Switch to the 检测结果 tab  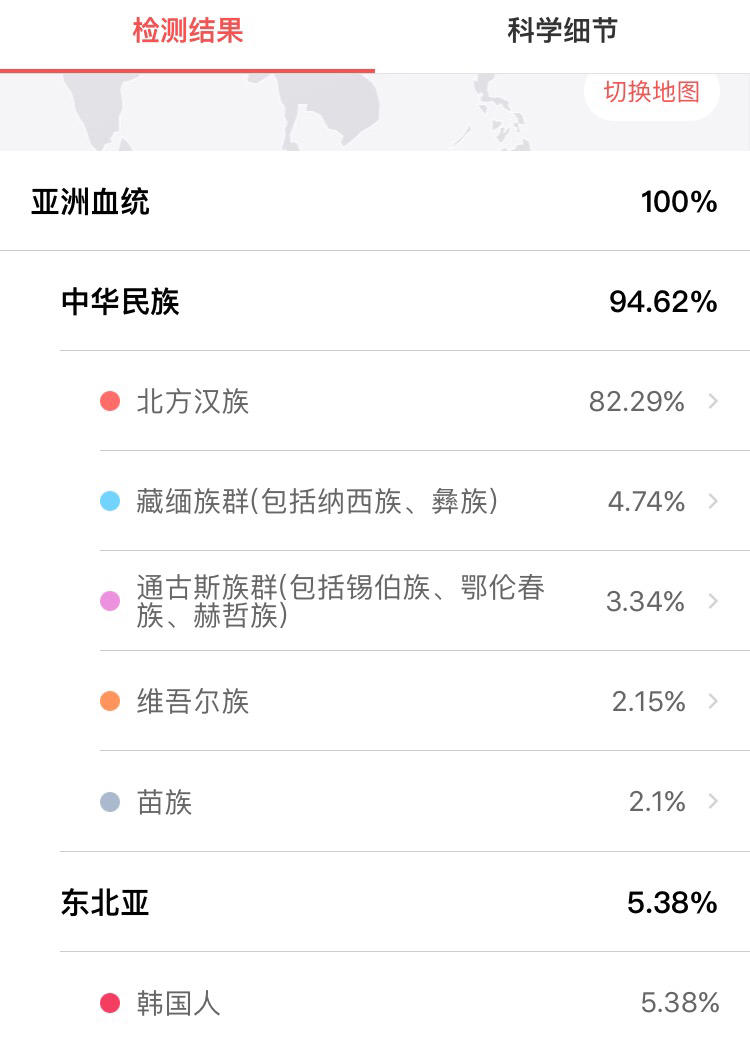[188, 31]
